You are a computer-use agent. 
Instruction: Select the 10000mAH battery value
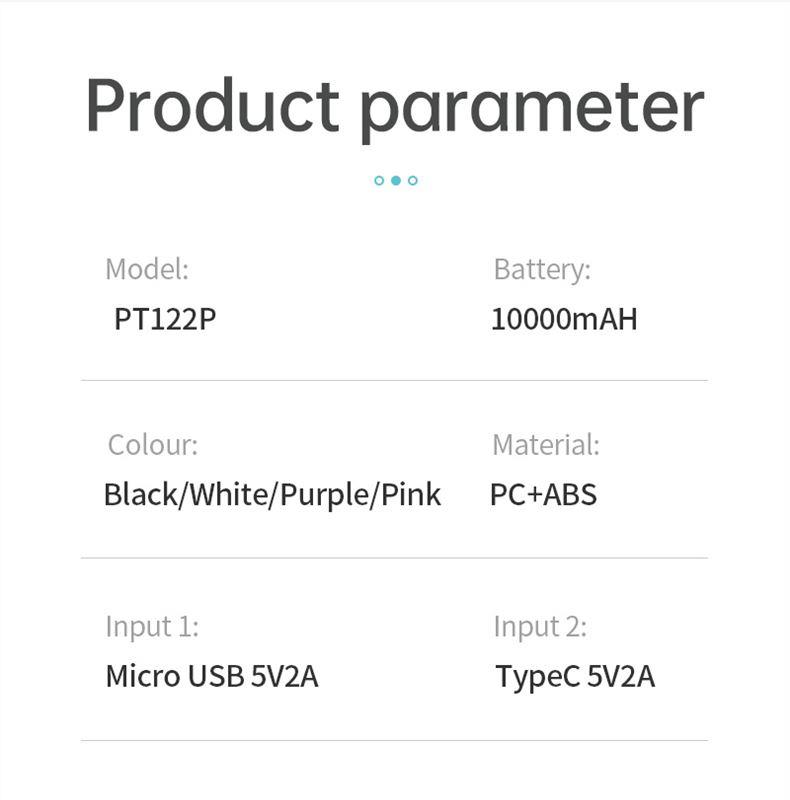pos(564,319)
